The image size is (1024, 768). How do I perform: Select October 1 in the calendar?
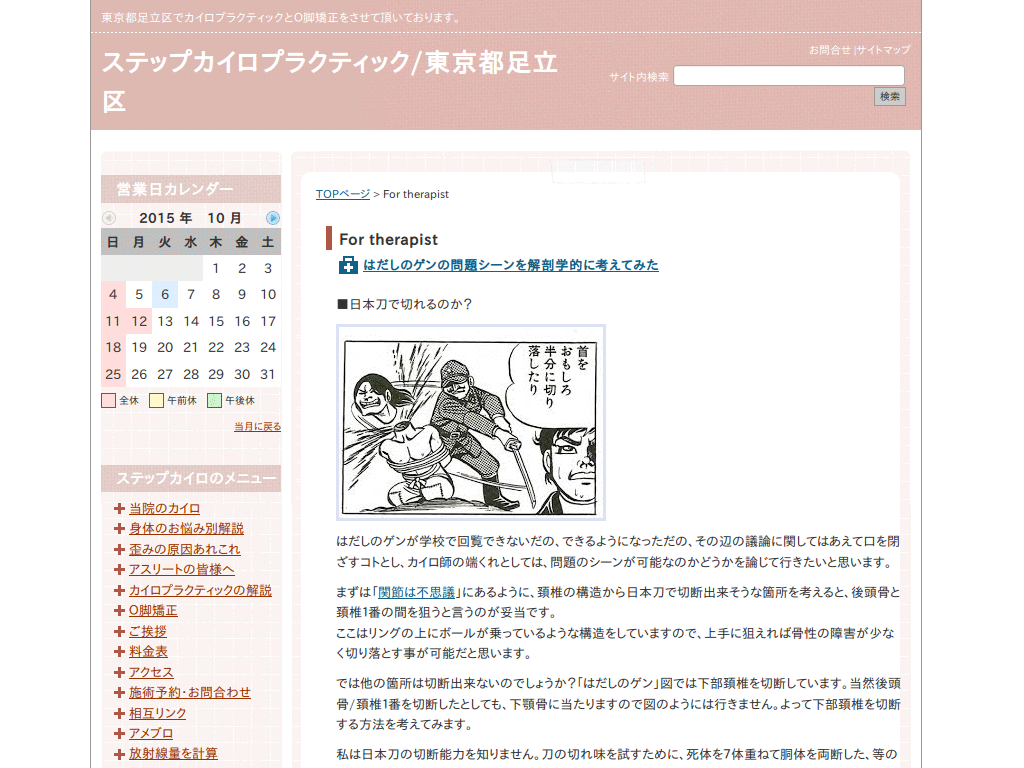click(216, 268)
